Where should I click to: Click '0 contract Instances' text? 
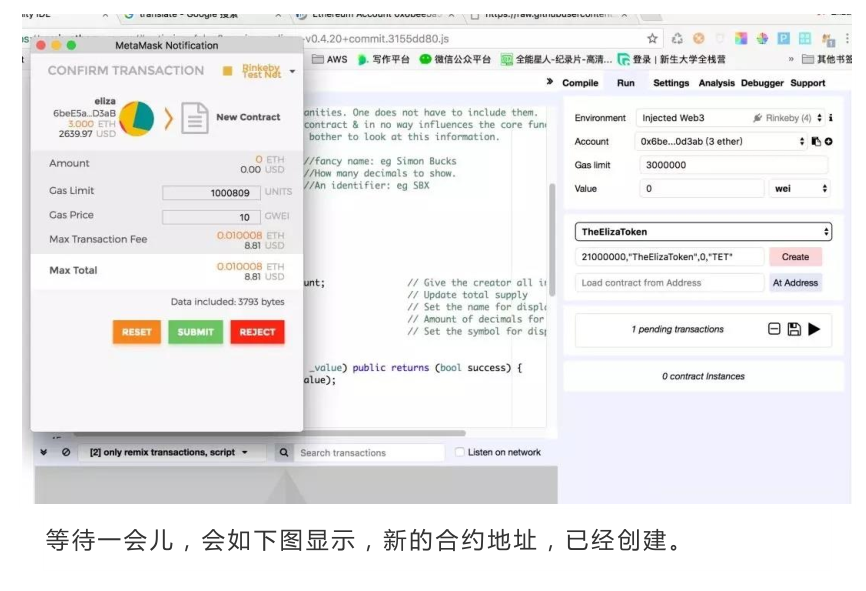pos(703,376)
